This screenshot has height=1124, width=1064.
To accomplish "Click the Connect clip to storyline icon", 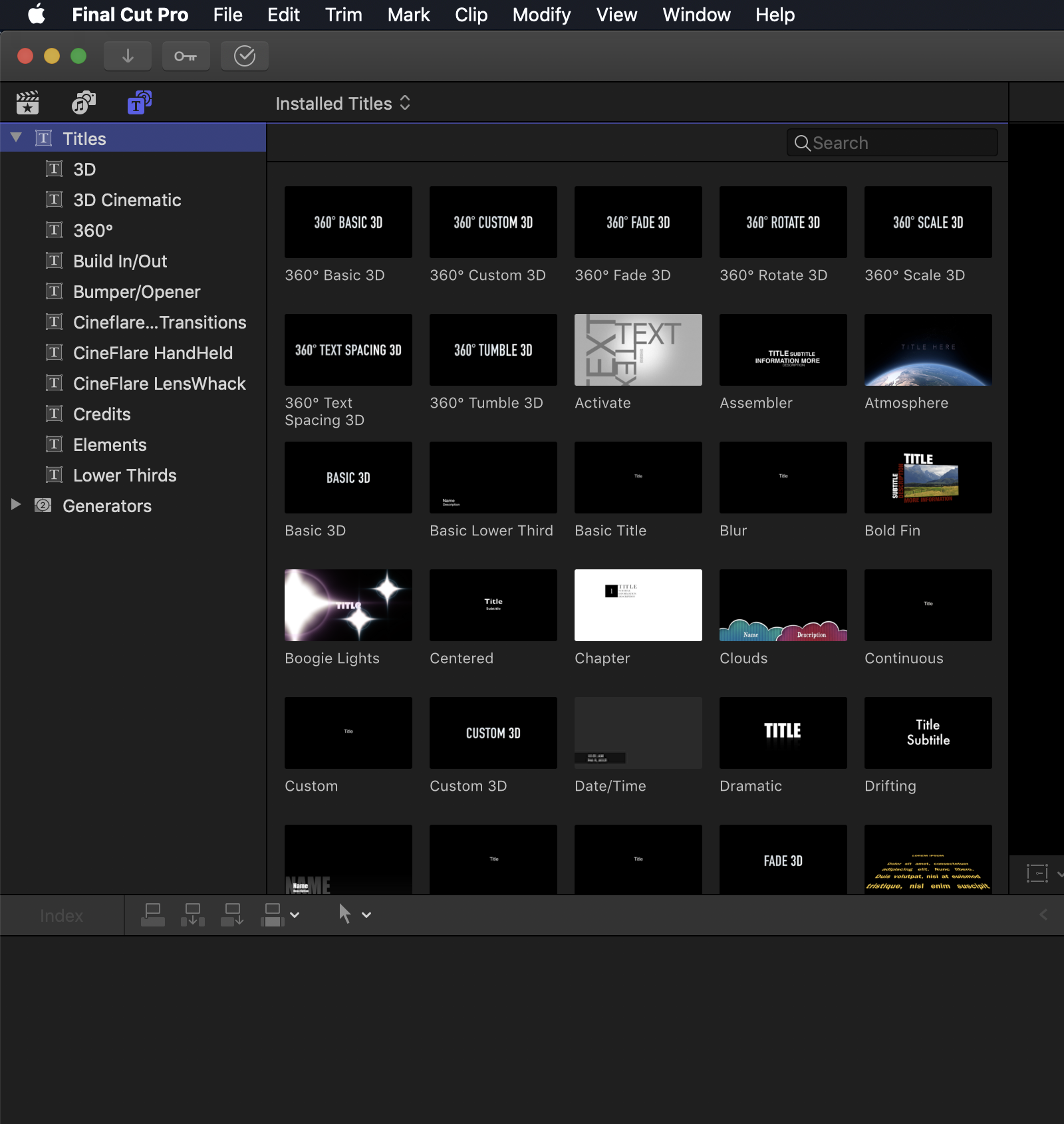I will (153, 915).
